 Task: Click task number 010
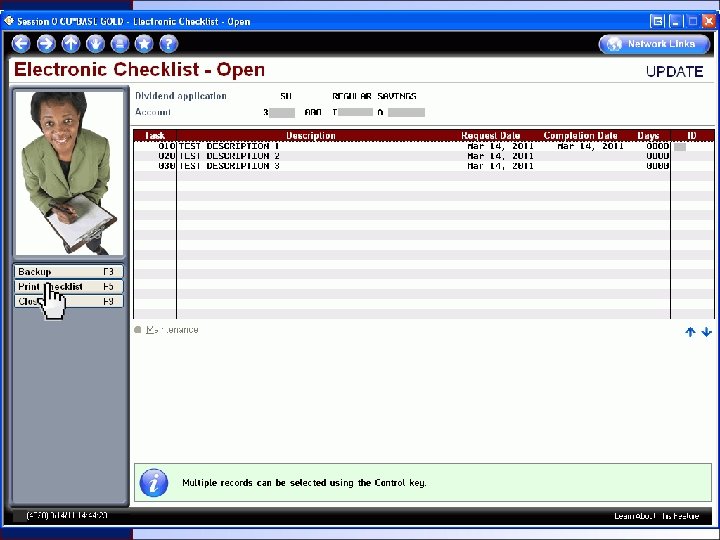click(x=167, y=146)
